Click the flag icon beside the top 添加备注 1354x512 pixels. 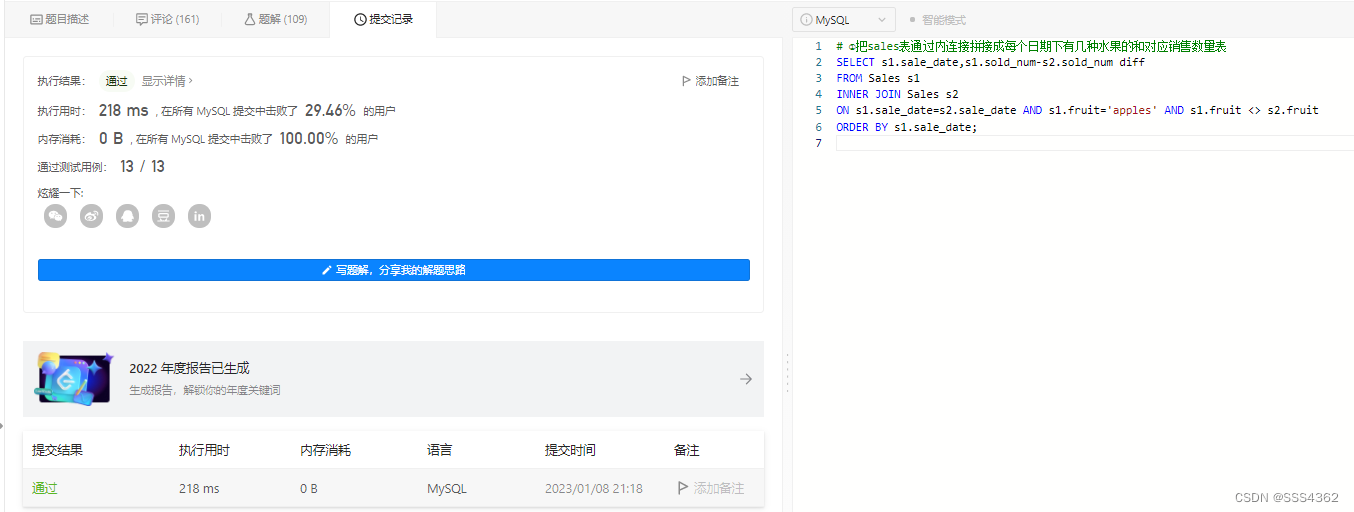click(x=686, y=81)
